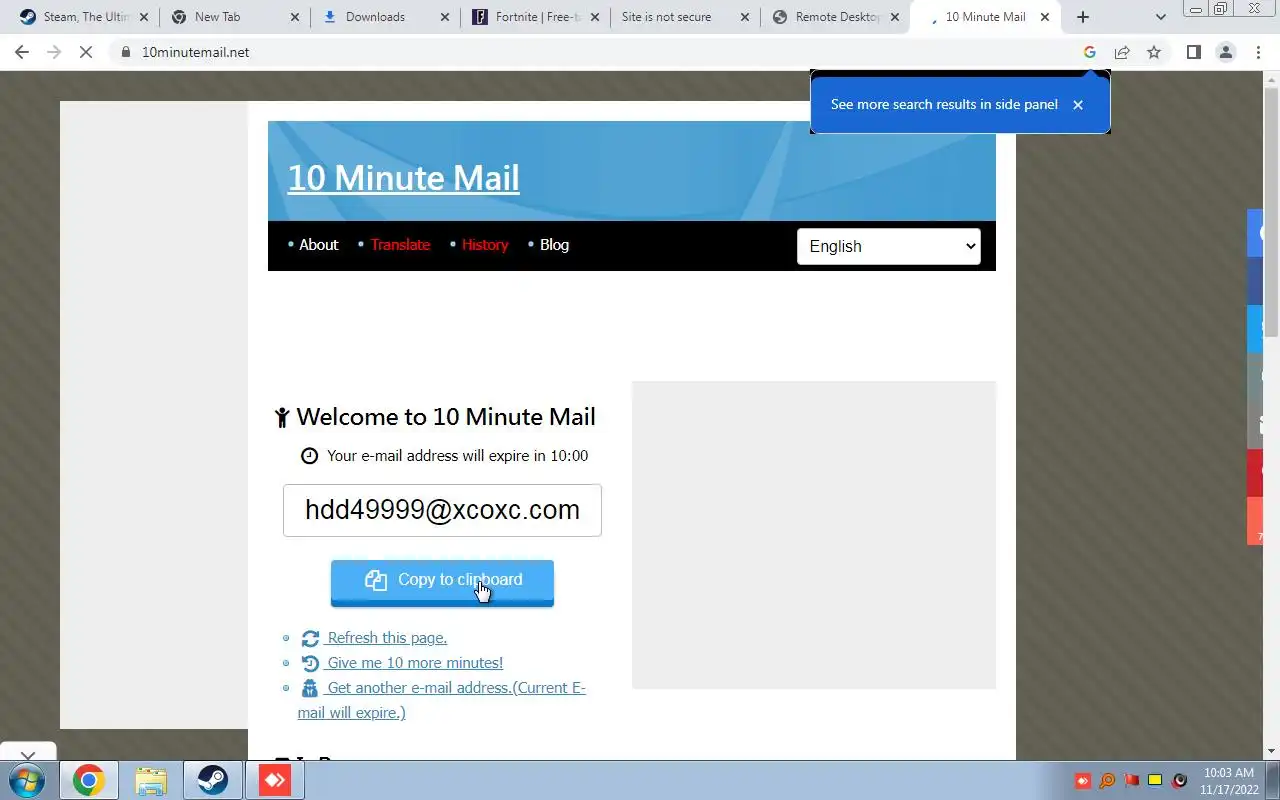
Task: Switch to the Downloads tab
Action: (x=384, y=17)
